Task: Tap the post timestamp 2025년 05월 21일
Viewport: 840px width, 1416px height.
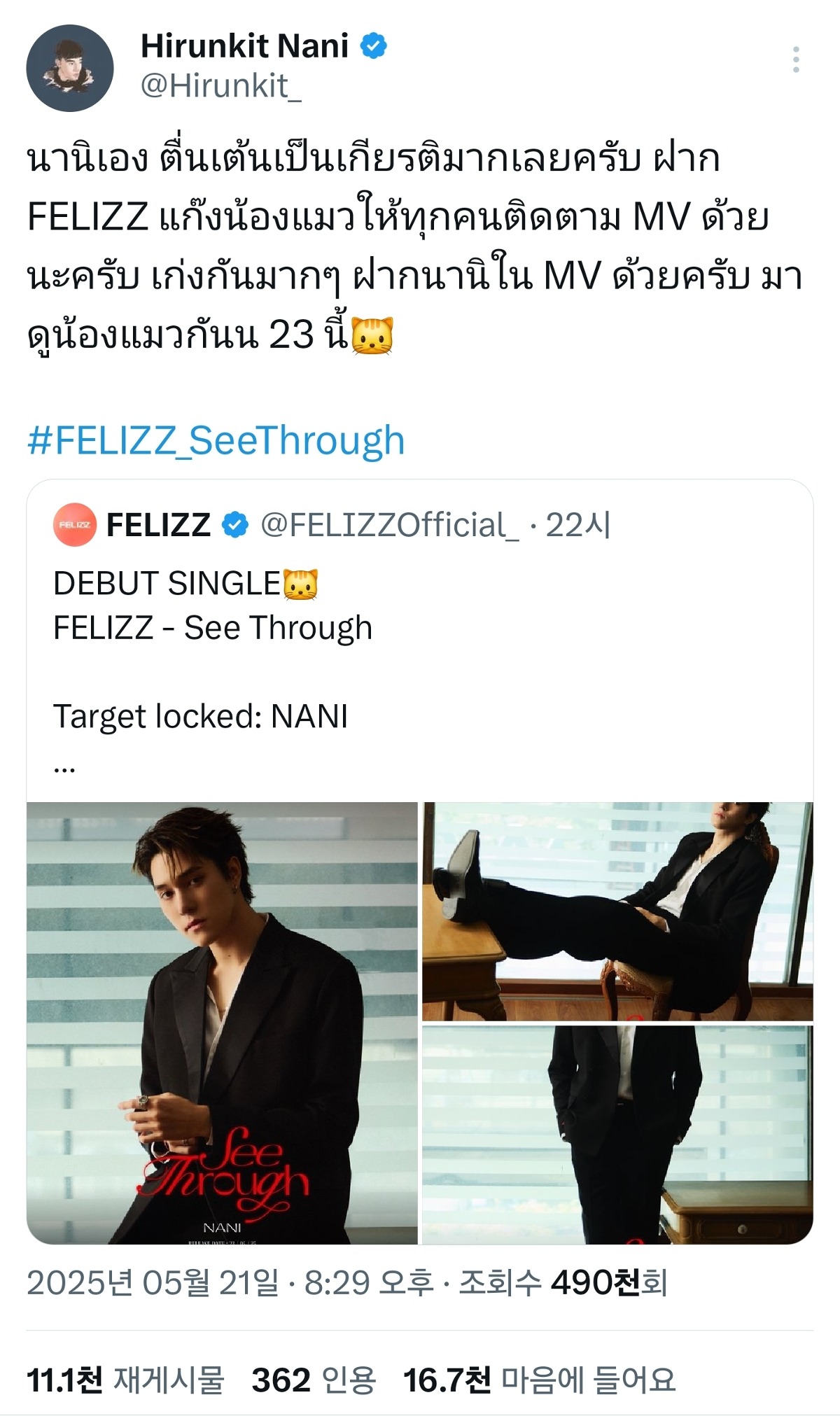Action: pos(153,1283)
